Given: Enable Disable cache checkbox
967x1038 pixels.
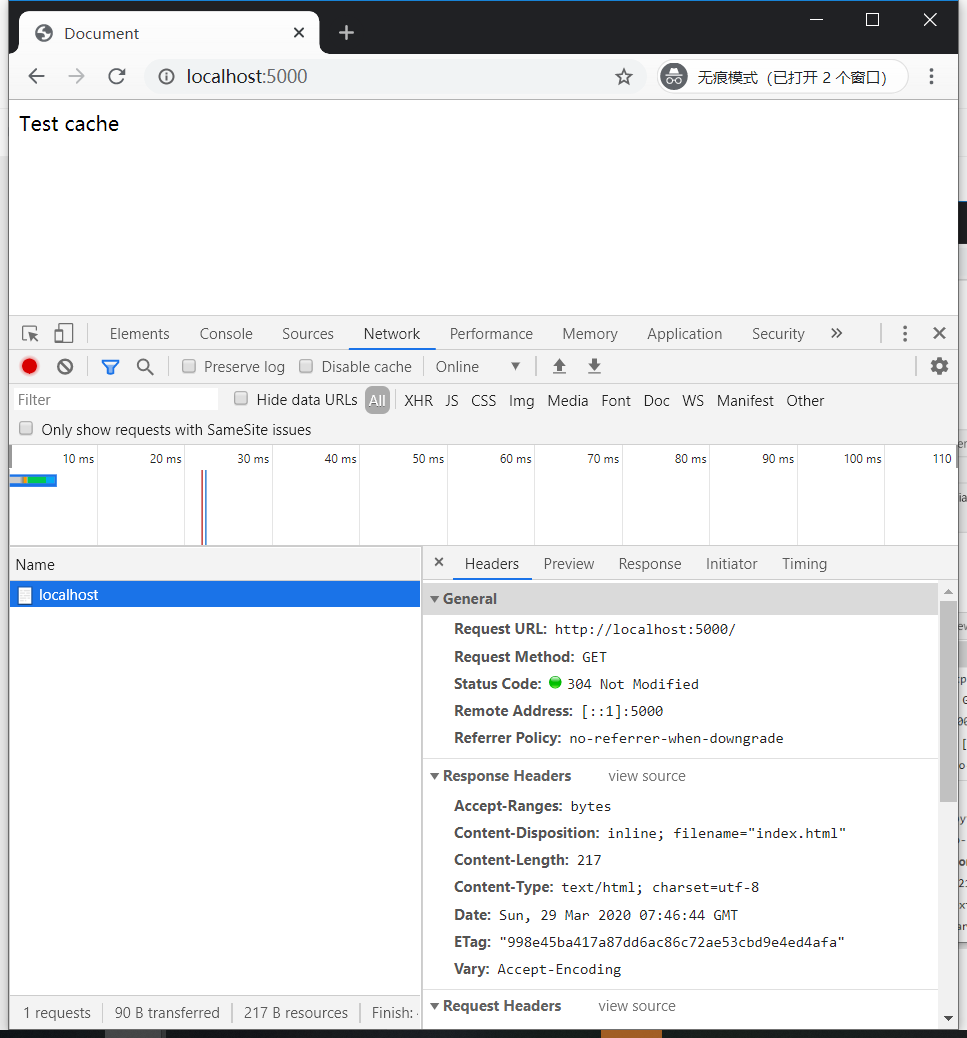Looking at the screenshot, I should tap(306, 366).
